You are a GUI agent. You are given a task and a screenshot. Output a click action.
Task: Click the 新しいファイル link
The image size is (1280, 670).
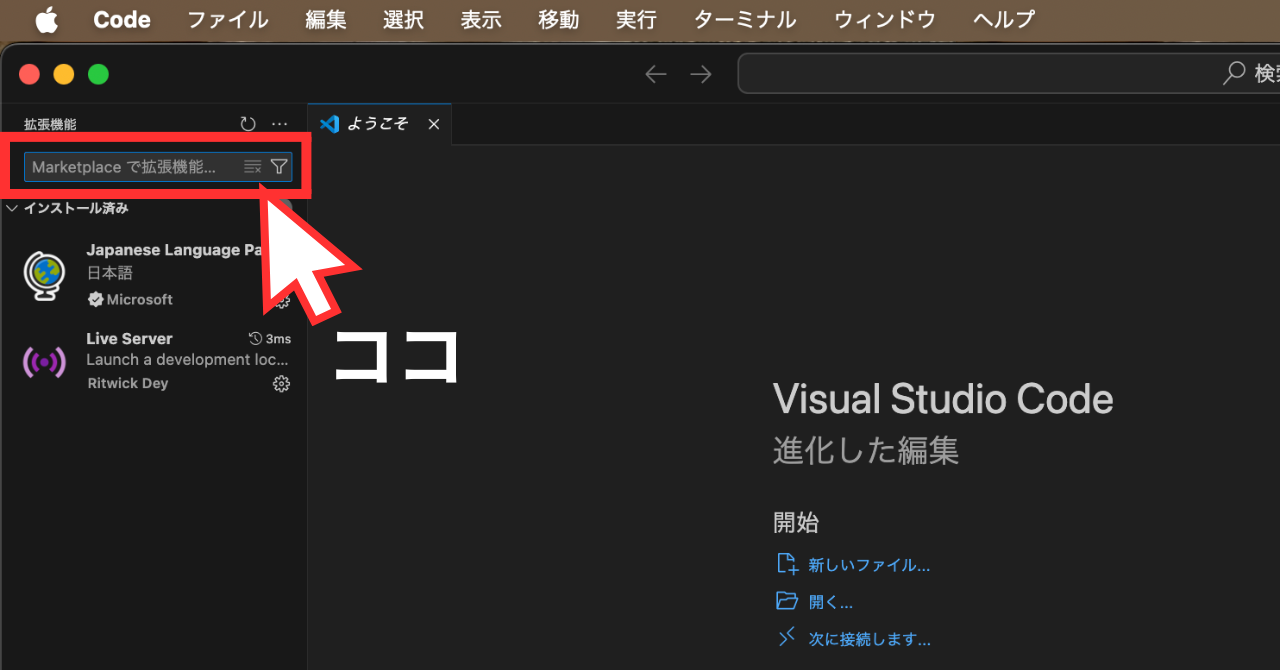coord(866,564)
